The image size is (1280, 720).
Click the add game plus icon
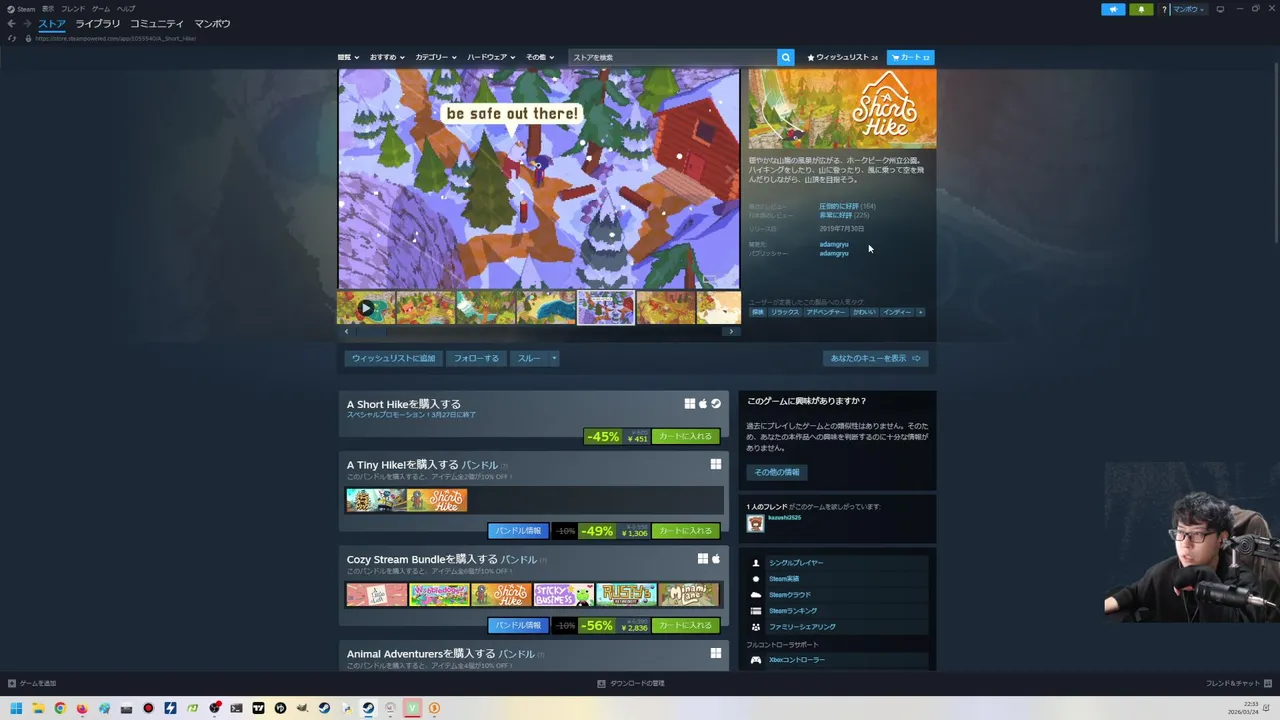[12, 683]
